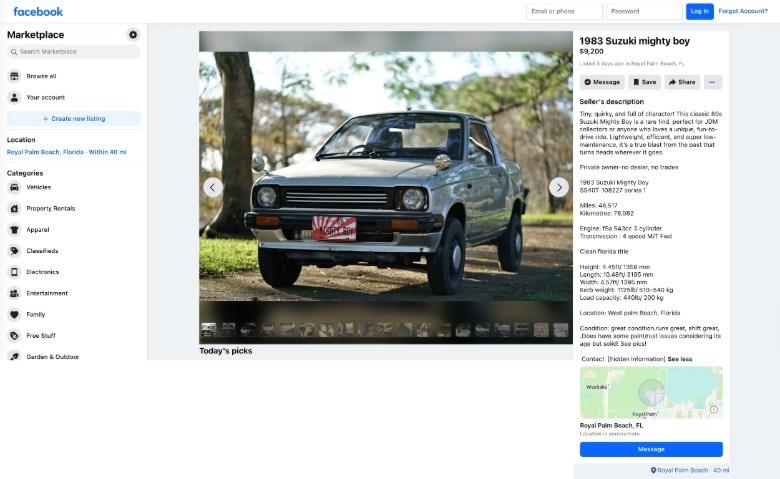Screen dimensions: 780x479
Task: Click Create new listing button
Action: point(73,119)
